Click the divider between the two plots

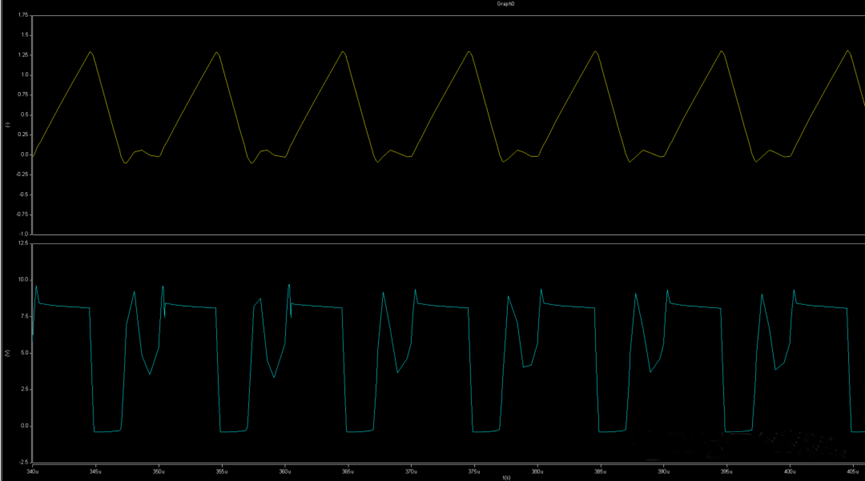coord(448,238)
